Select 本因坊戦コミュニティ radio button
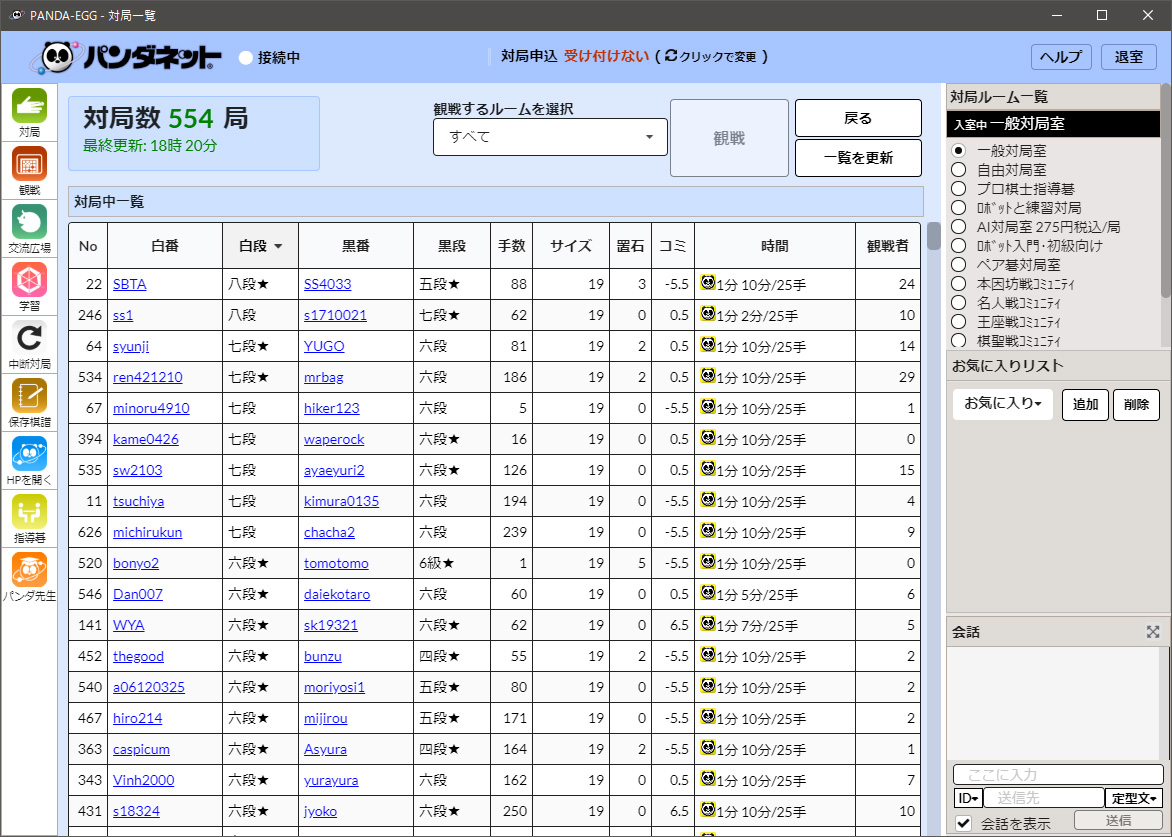This screenshot has height=837, width=1172. (x=959, y=283)
